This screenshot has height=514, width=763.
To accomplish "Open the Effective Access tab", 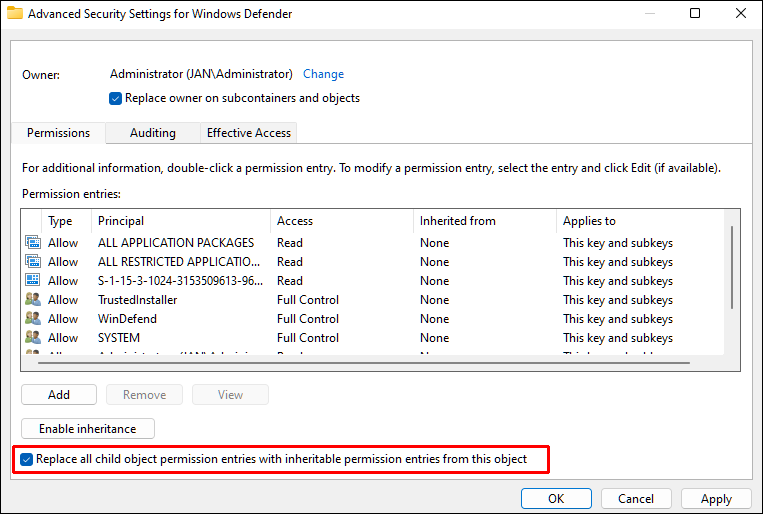I will pyautogui.click(x=248, y=133).
